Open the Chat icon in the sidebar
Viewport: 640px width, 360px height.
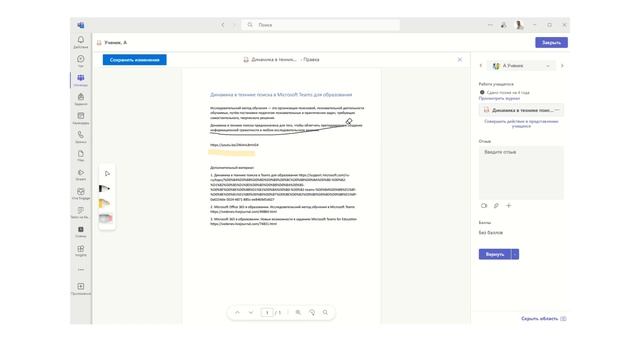click(81, 60)
